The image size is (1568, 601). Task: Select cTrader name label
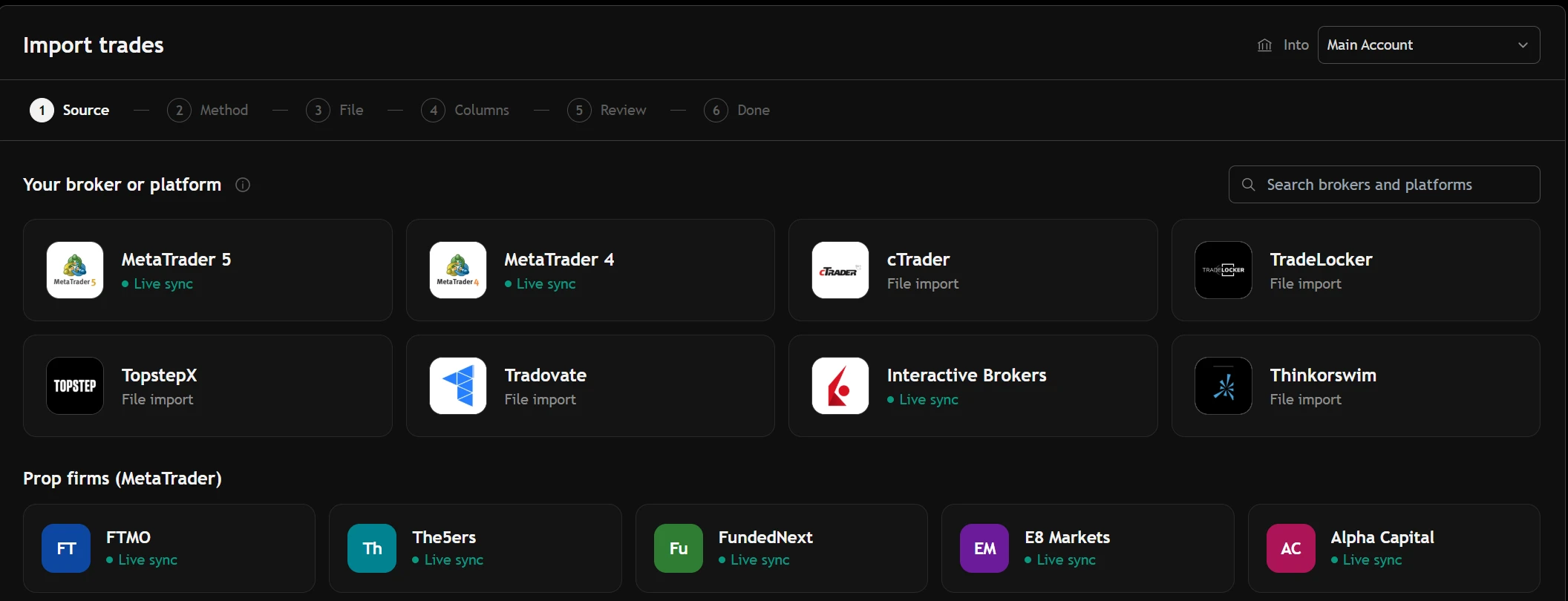tap(918, 260)
